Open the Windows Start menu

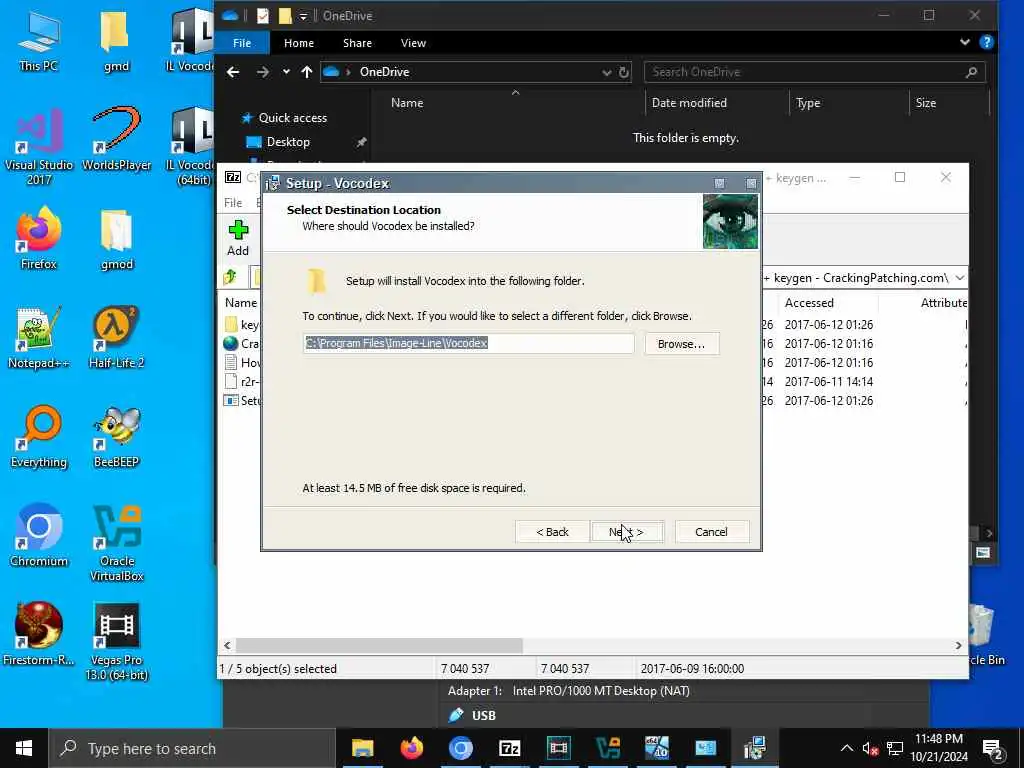click(x=24, y=748)
